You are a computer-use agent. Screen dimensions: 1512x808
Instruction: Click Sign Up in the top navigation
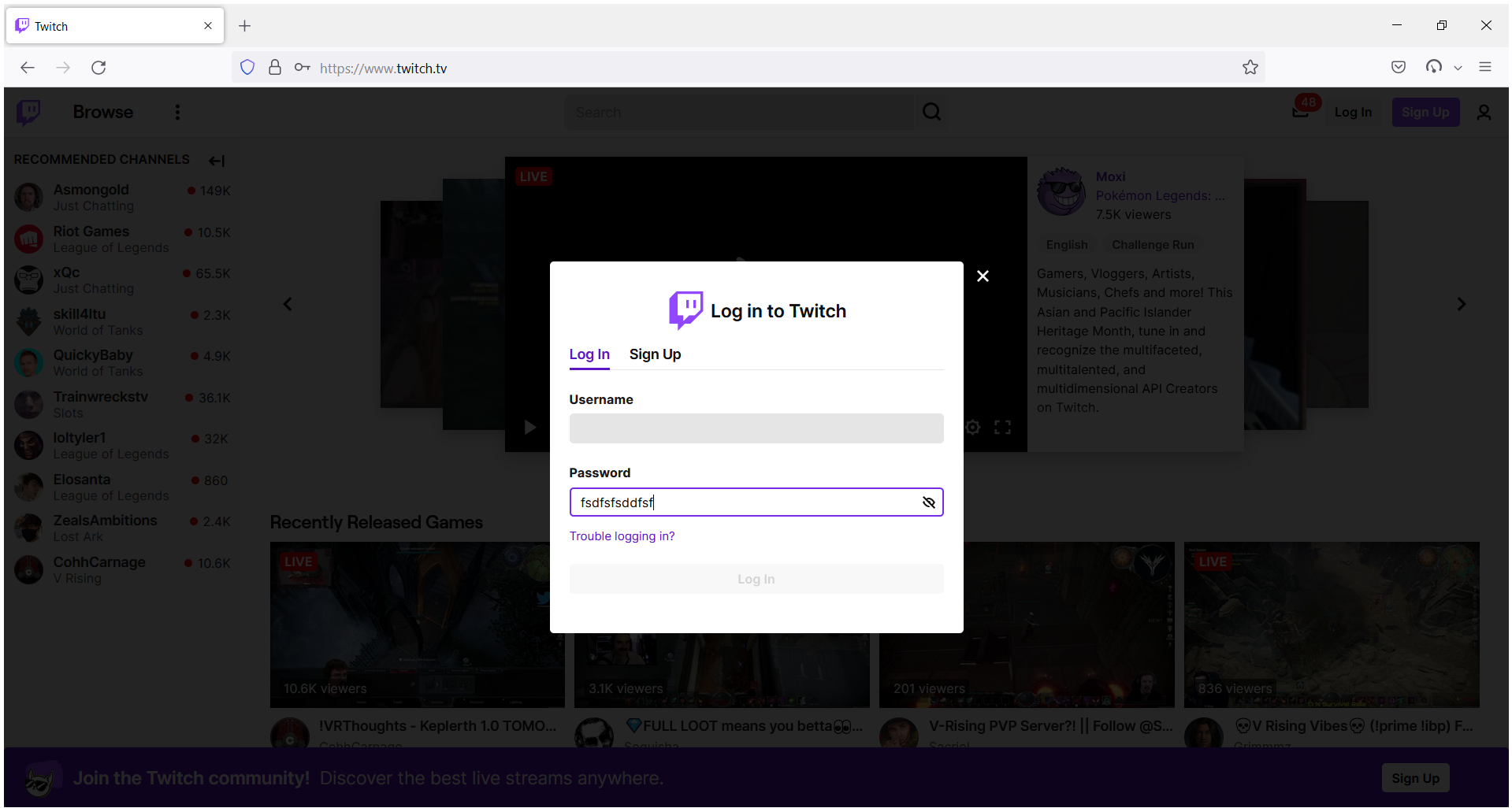click(x=1425, y=113)
